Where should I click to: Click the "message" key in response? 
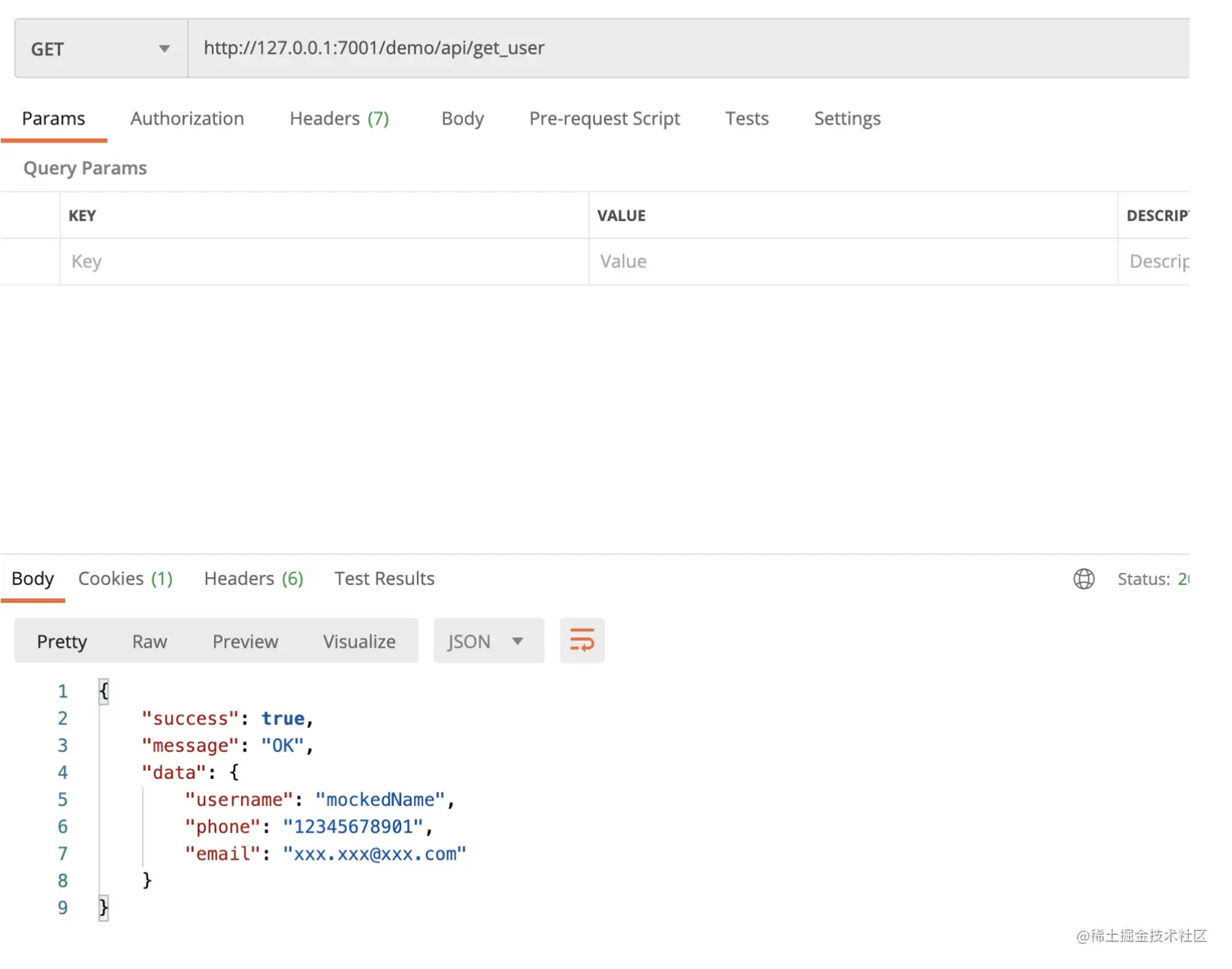(x=191, y=746)
